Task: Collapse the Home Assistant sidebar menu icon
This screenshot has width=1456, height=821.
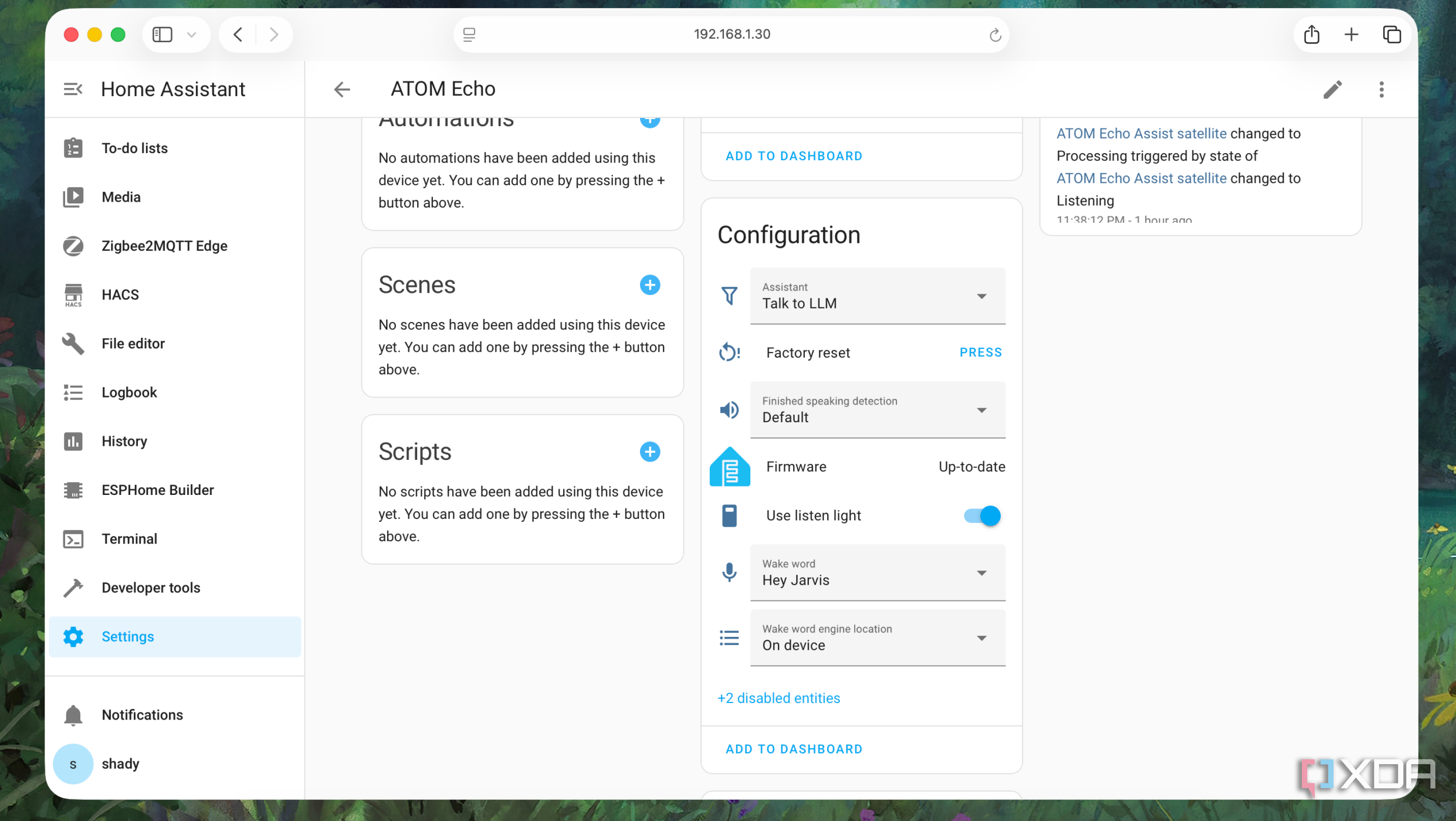Action: [x=73, y=89]
